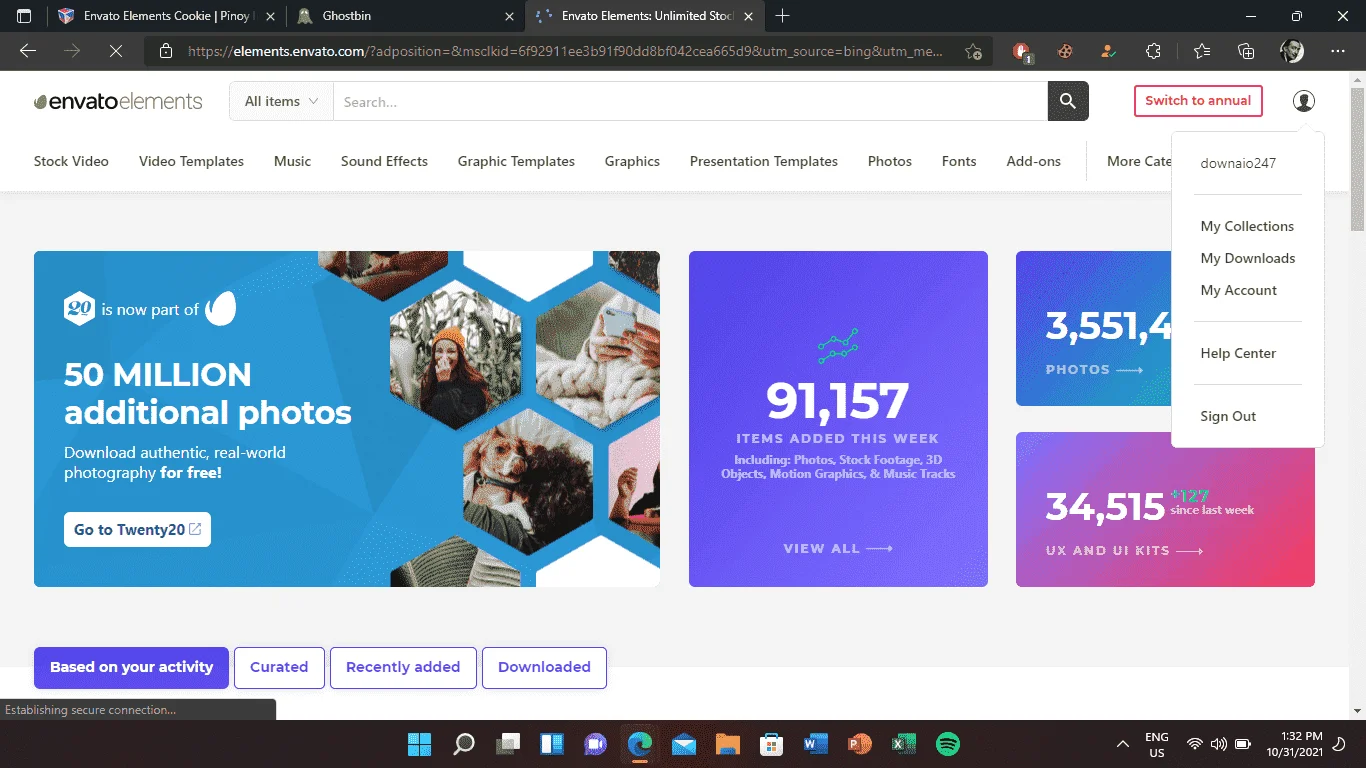
Task: Open the Edge Collections icon
Action: tap(1246, 51)
